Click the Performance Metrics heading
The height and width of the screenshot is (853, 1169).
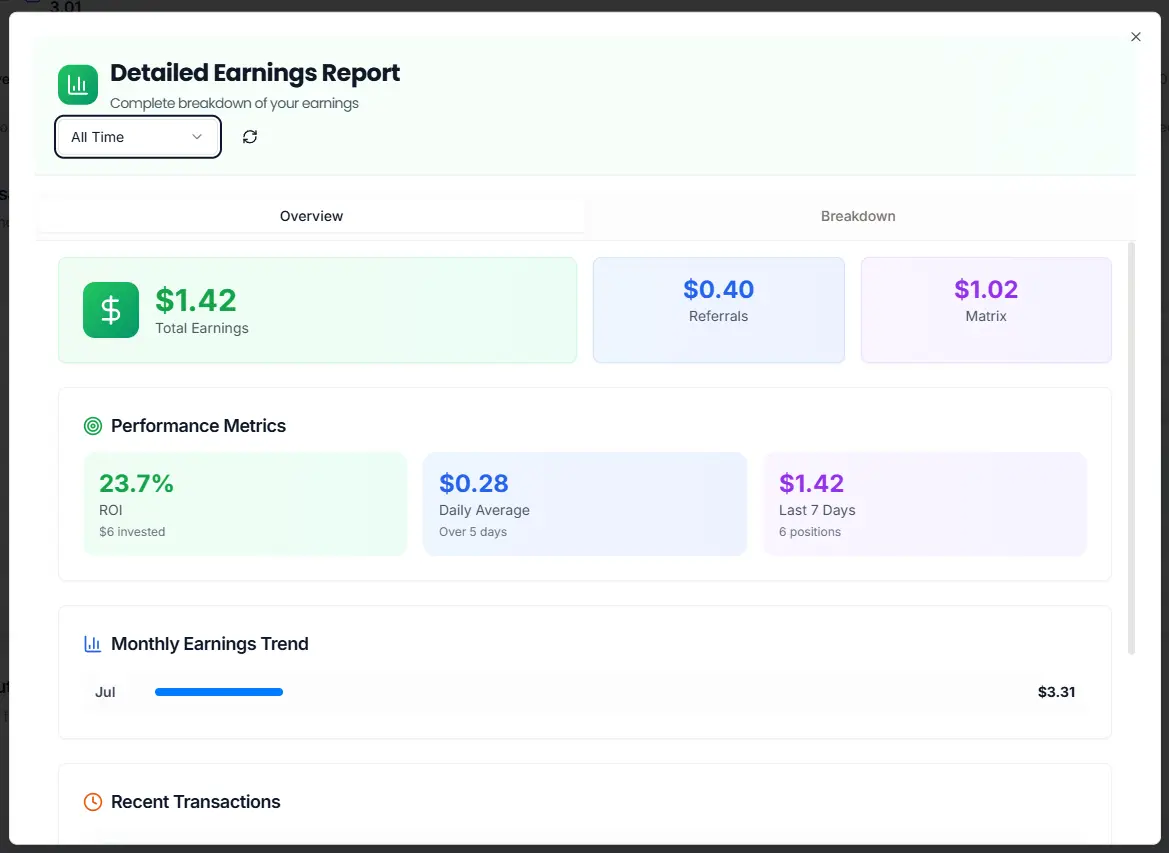[198, 426]
